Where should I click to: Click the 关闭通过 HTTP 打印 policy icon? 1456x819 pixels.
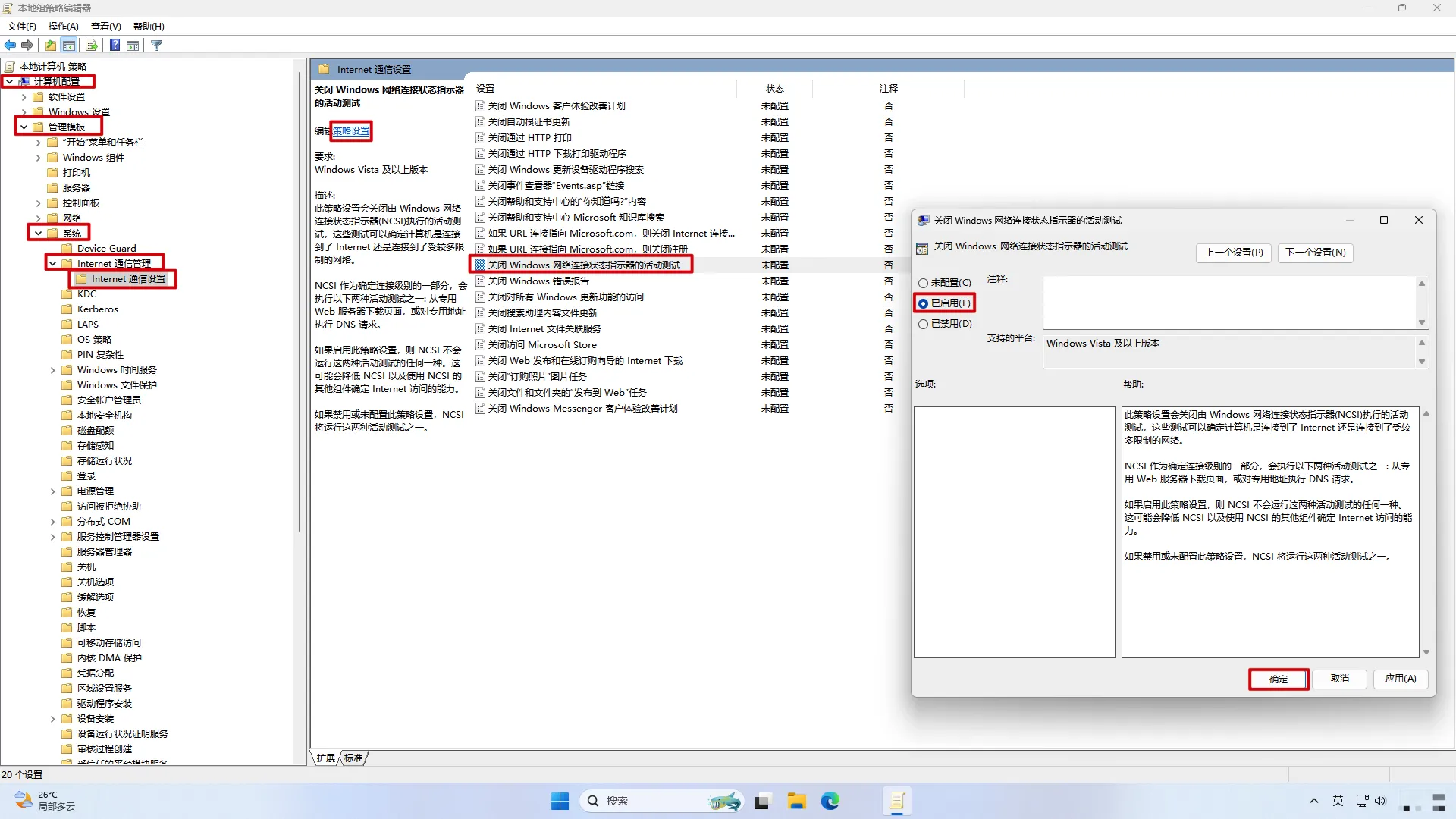[480, 138]
